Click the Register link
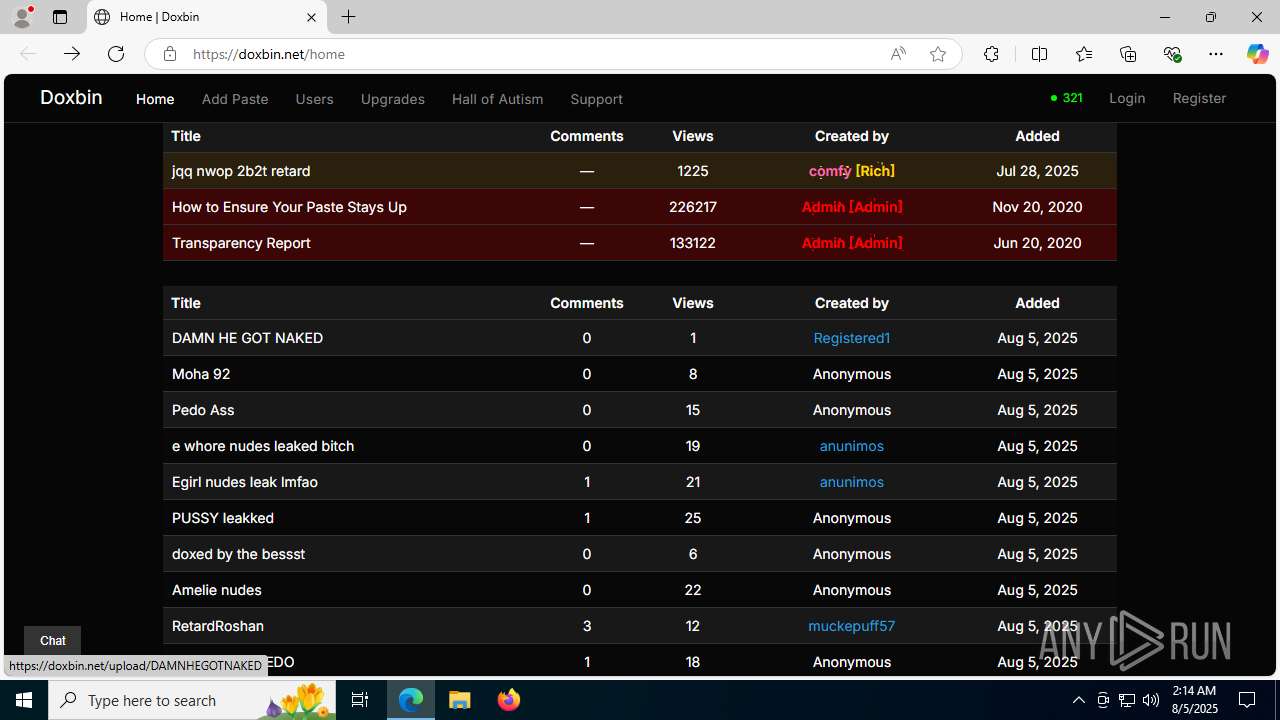This screenshot has width=1280, height=720. click(1199, 98)
